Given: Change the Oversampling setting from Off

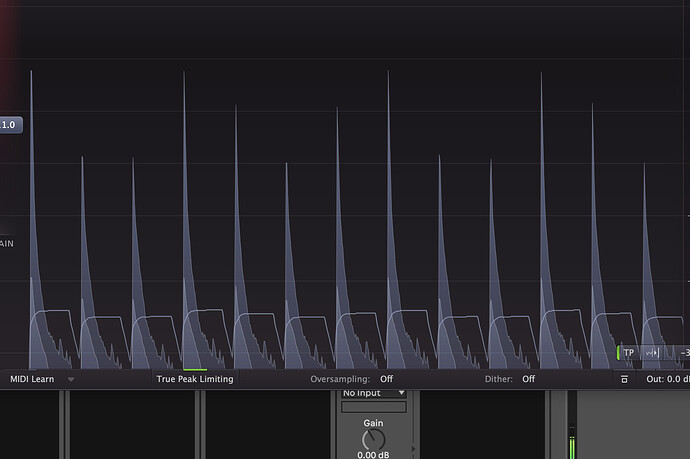Looking at the screenshot, I should click(386, 379).
